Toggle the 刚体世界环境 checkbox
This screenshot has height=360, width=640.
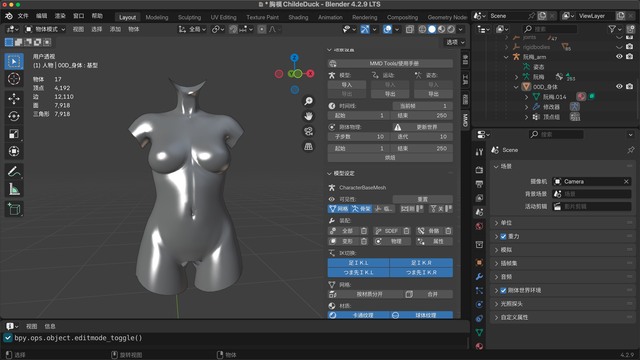coord(503,291)
